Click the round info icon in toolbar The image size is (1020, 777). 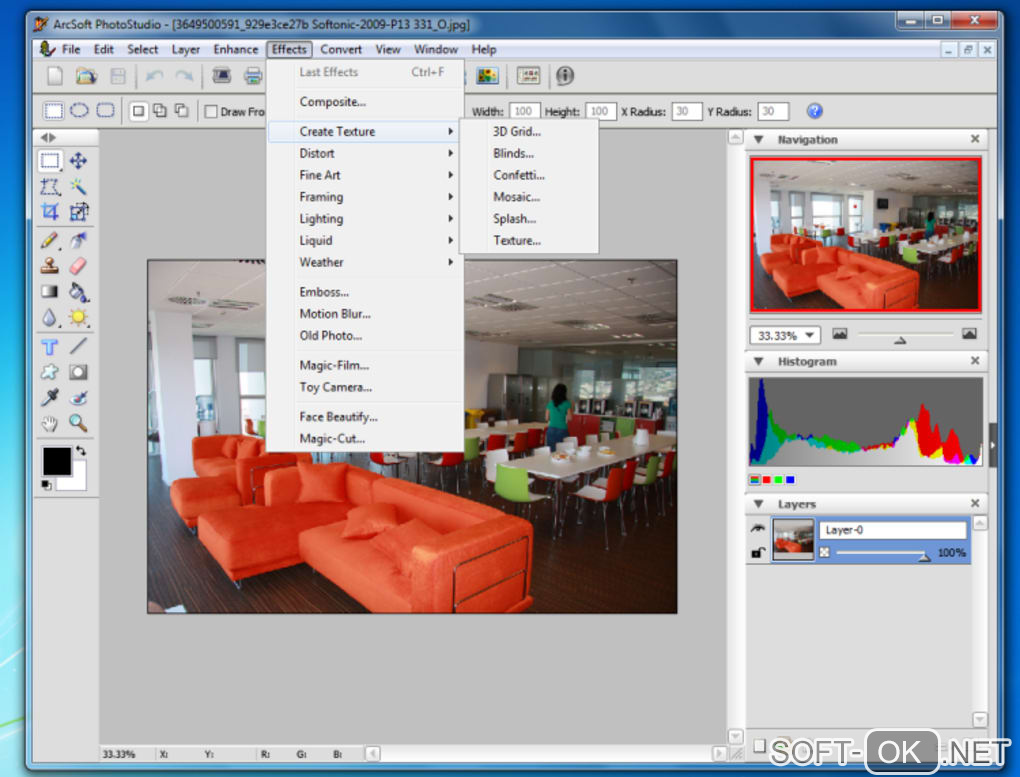pos(565,76)
